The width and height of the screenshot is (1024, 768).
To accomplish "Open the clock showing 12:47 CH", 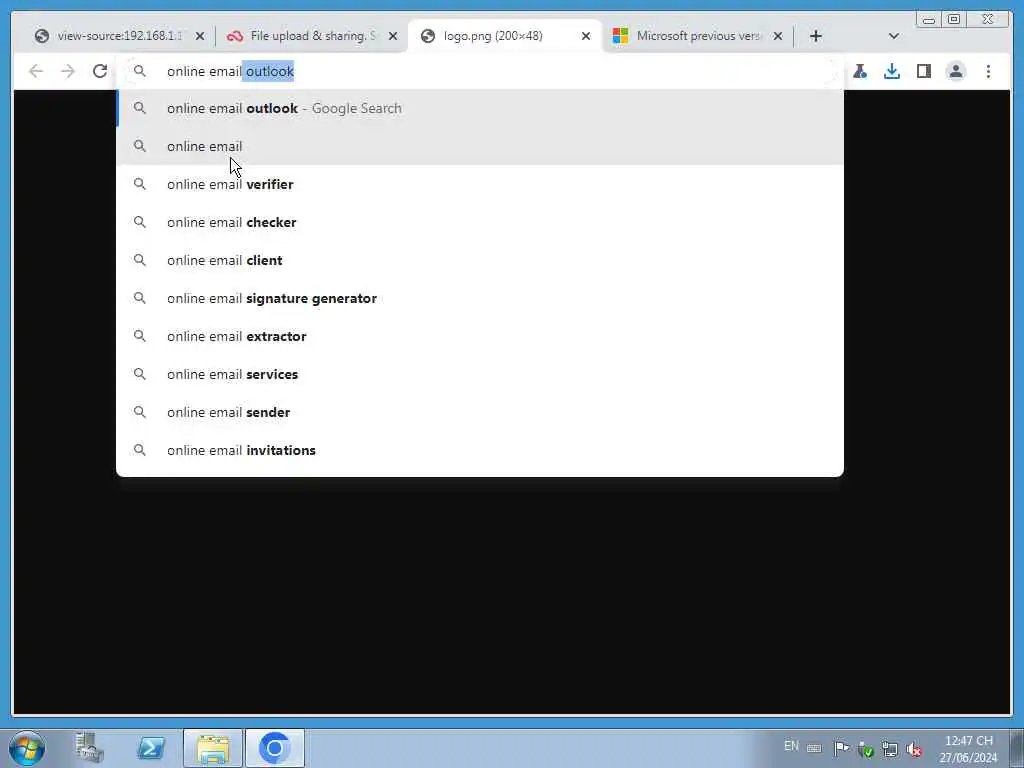I will [968, 749].
